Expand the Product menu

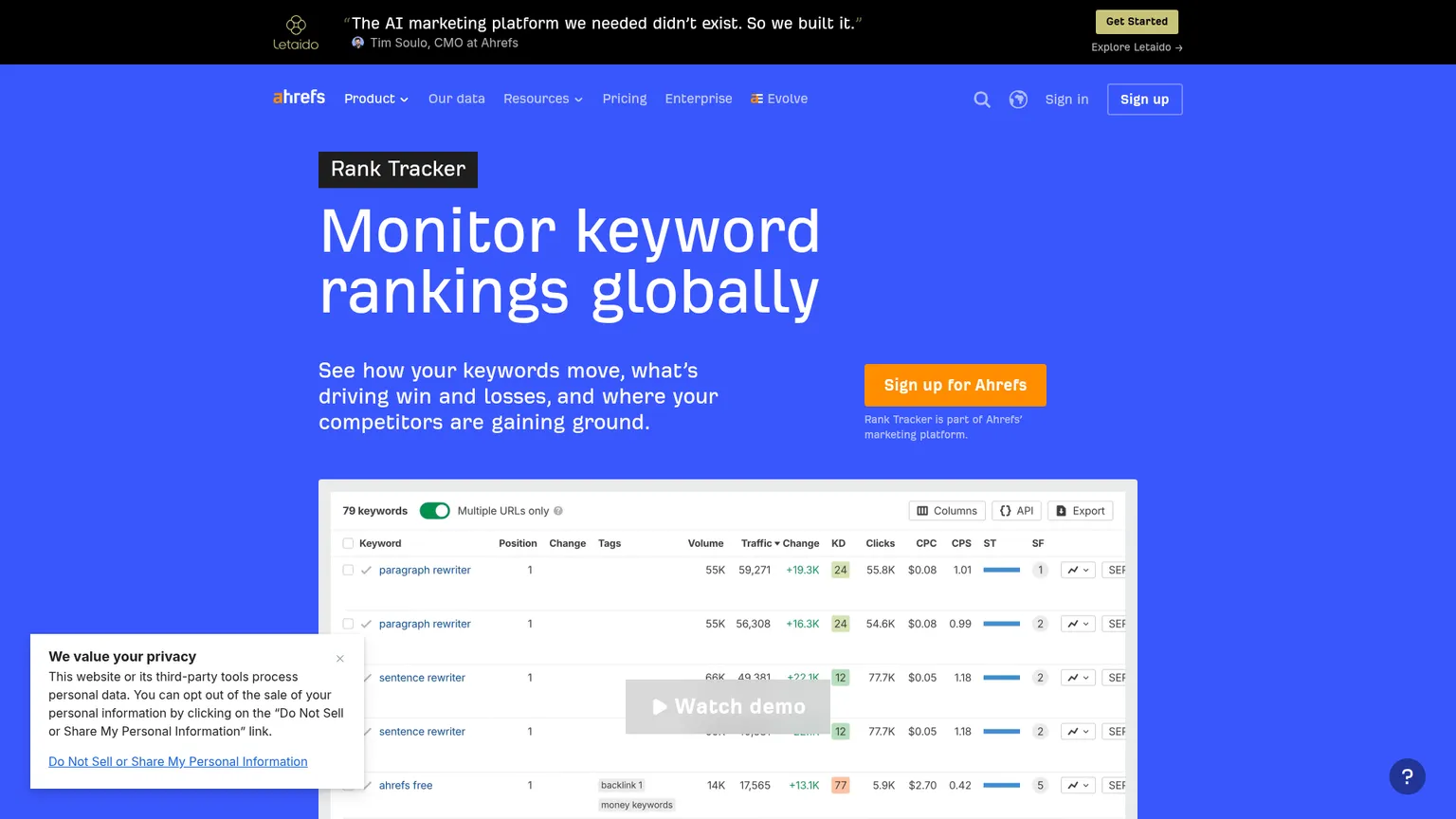376,99
